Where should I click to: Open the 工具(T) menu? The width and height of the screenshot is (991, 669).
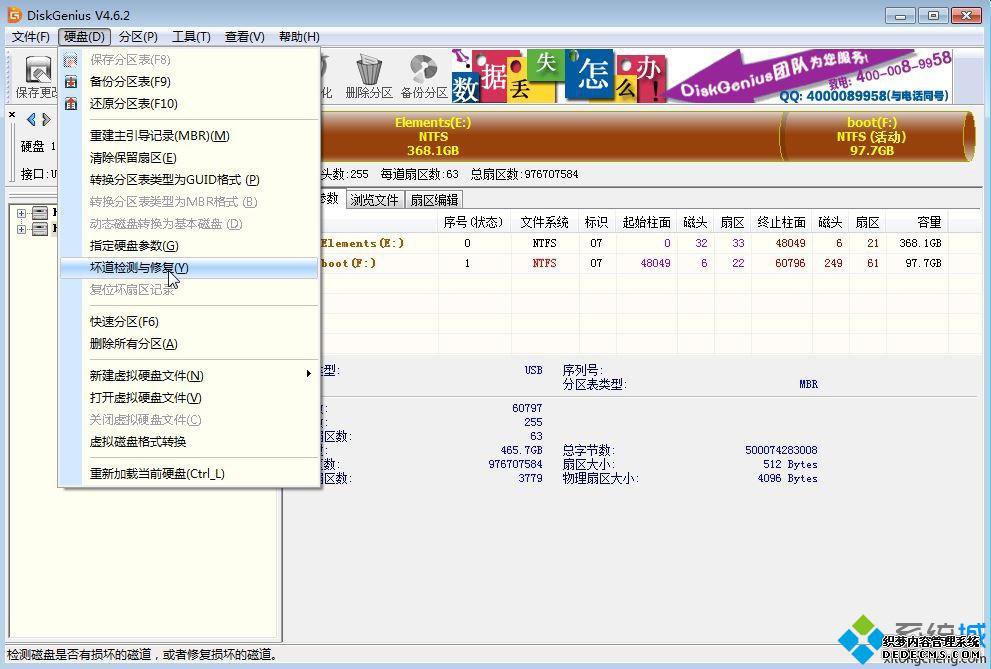click(x=192, y=37)
